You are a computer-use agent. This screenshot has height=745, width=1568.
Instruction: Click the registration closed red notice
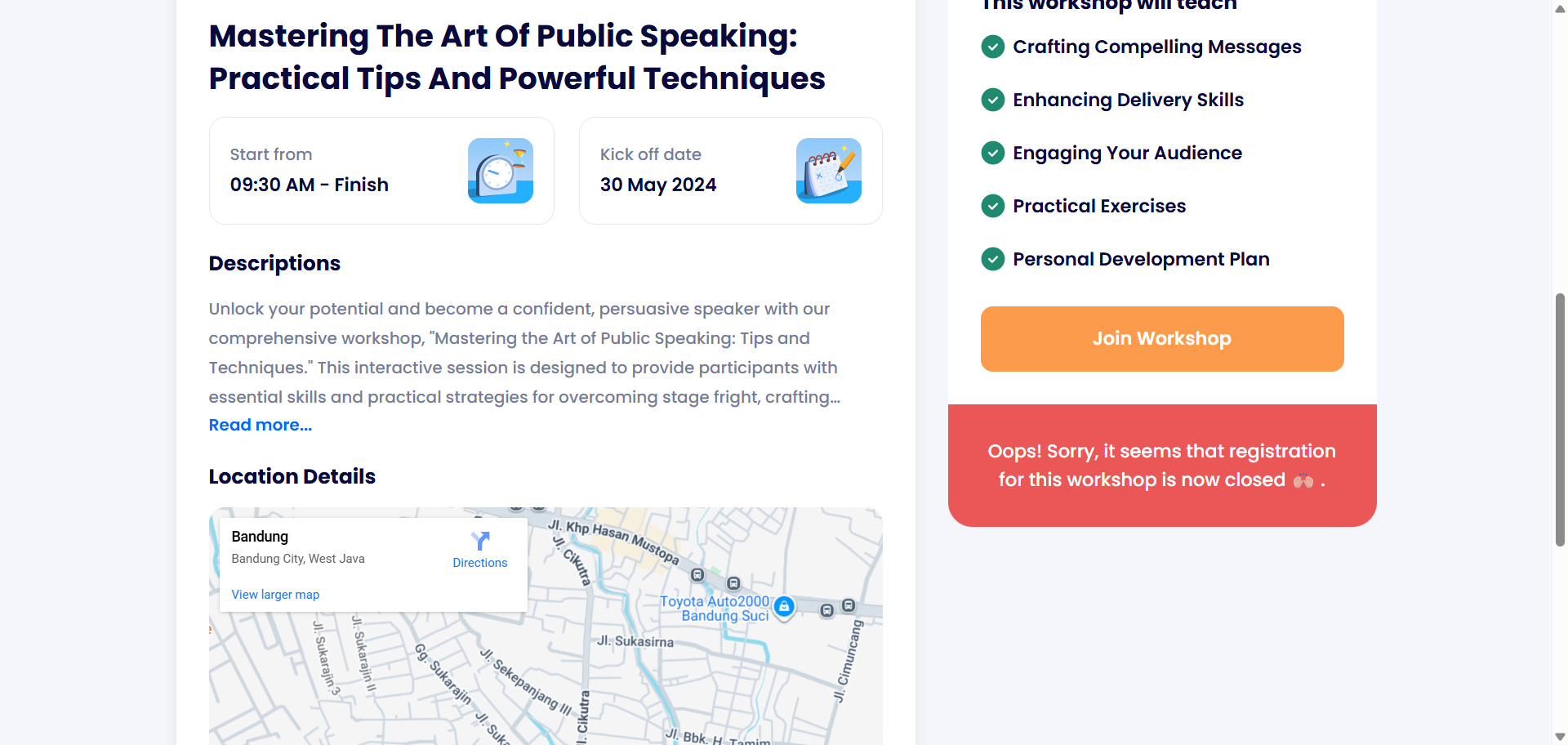tap(1161, 465)
